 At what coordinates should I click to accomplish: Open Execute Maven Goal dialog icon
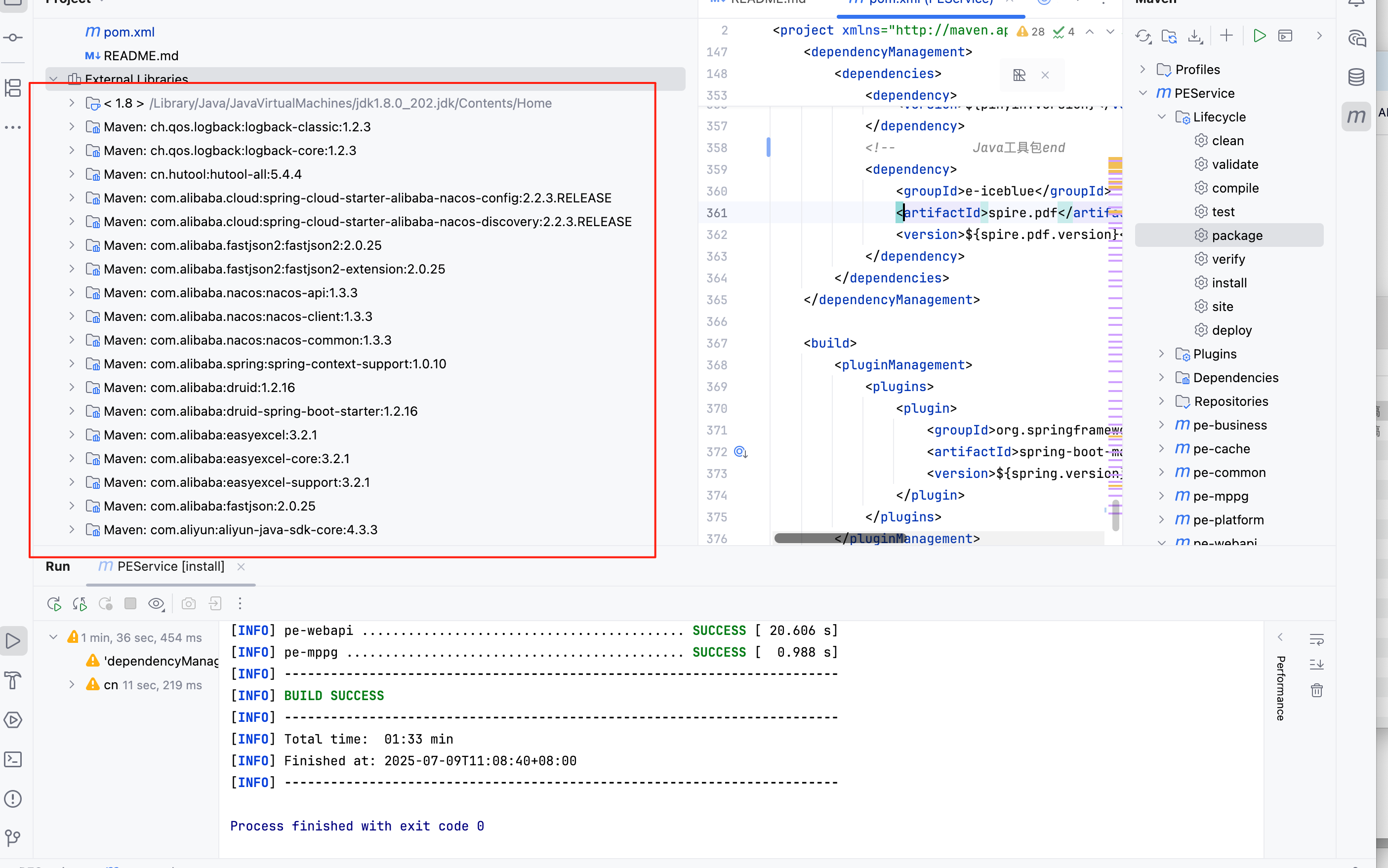coord(1285,36)
